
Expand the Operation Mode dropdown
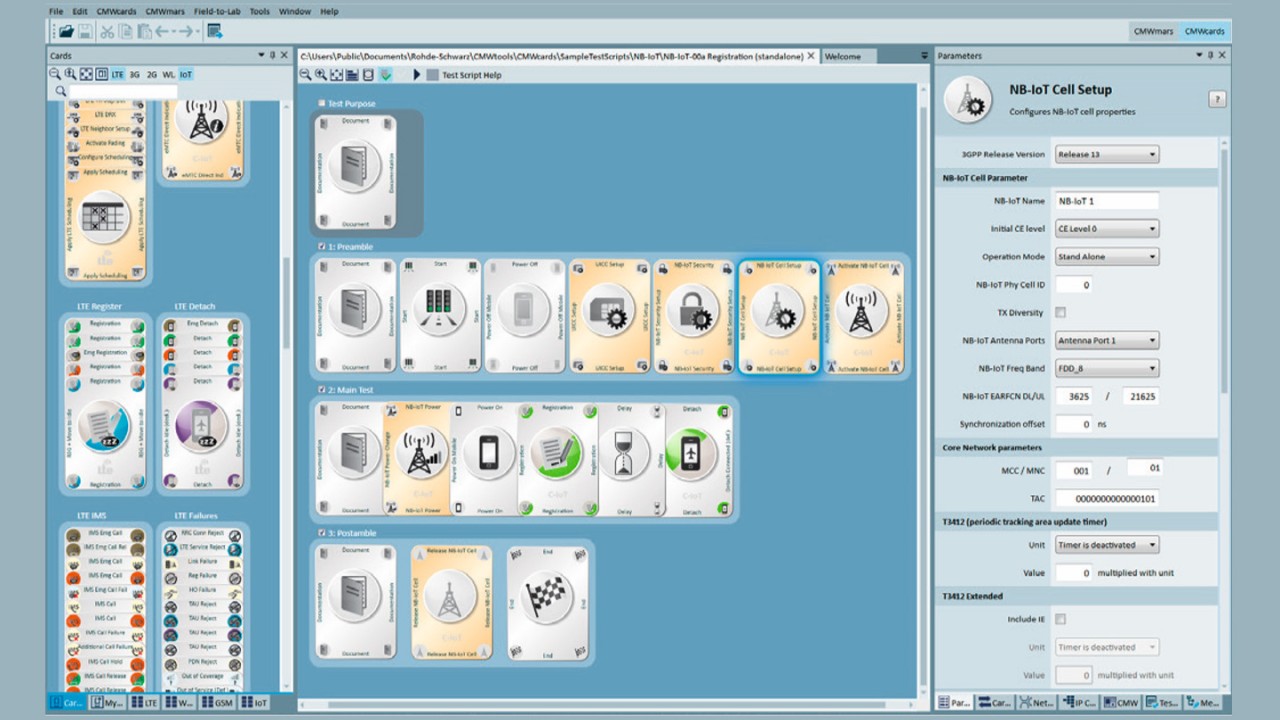[1107, 257]
